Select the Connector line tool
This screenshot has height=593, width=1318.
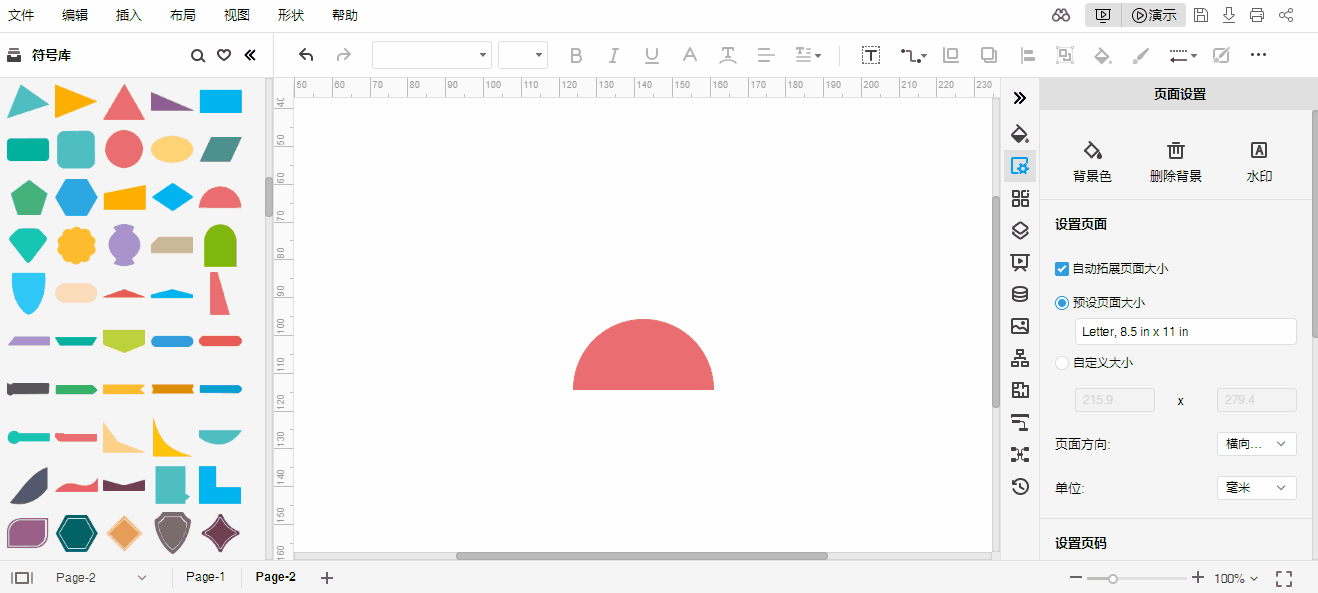click(913, 55)
